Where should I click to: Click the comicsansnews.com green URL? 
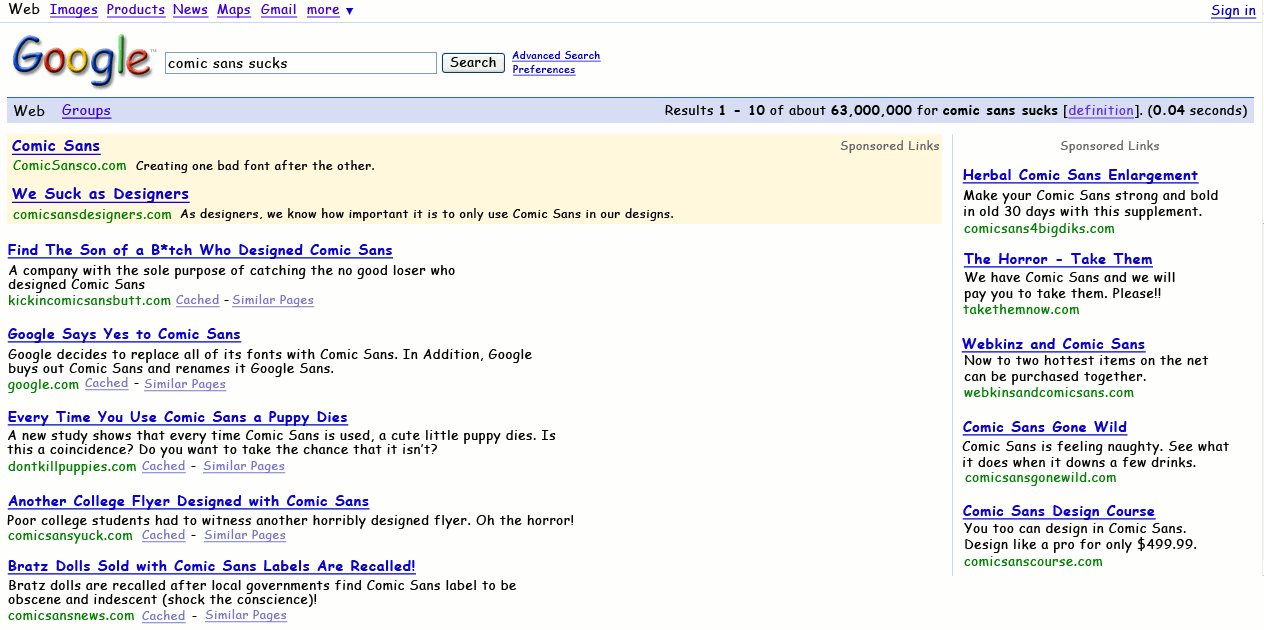tap(71, 616)
